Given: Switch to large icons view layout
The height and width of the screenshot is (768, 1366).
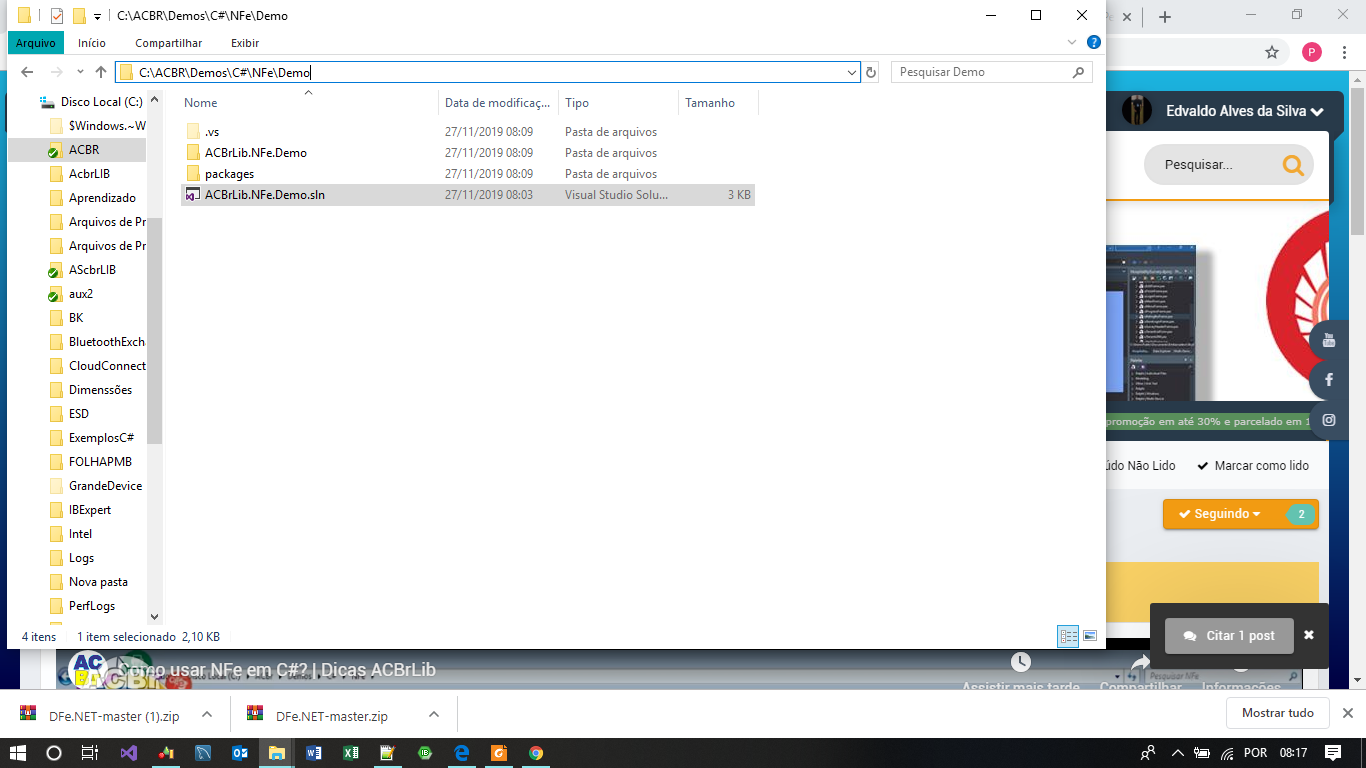Looking at the screenshot, I should coord(1090,636).
